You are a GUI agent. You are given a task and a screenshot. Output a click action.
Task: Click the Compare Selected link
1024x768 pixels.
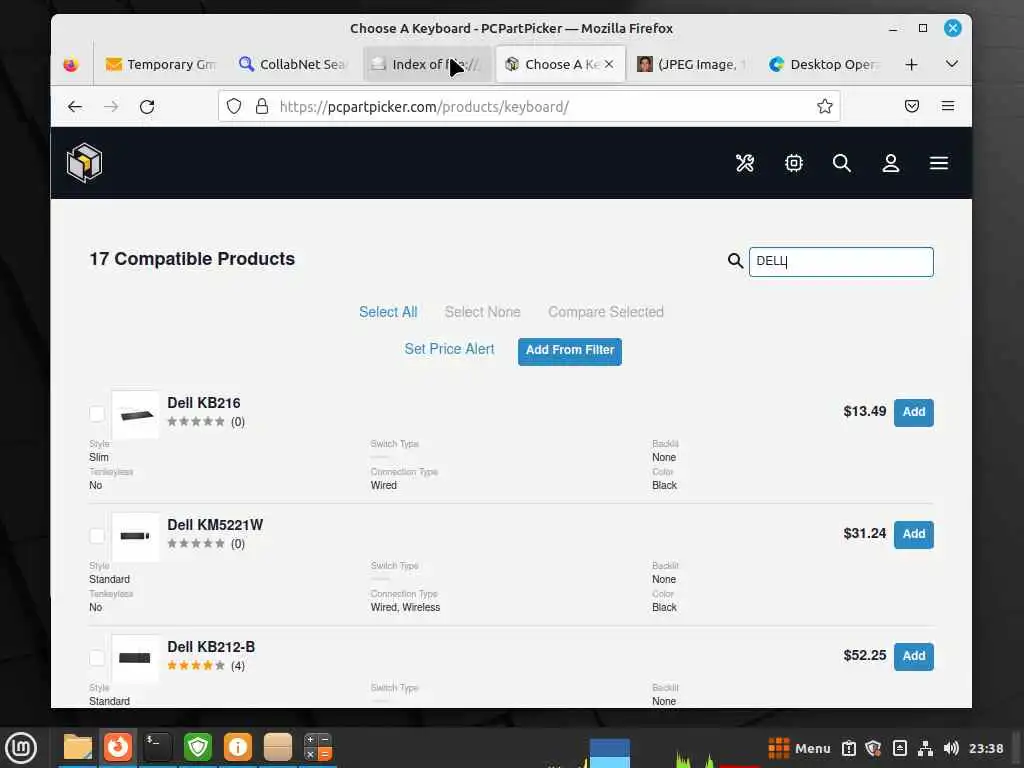click(605, 312)
